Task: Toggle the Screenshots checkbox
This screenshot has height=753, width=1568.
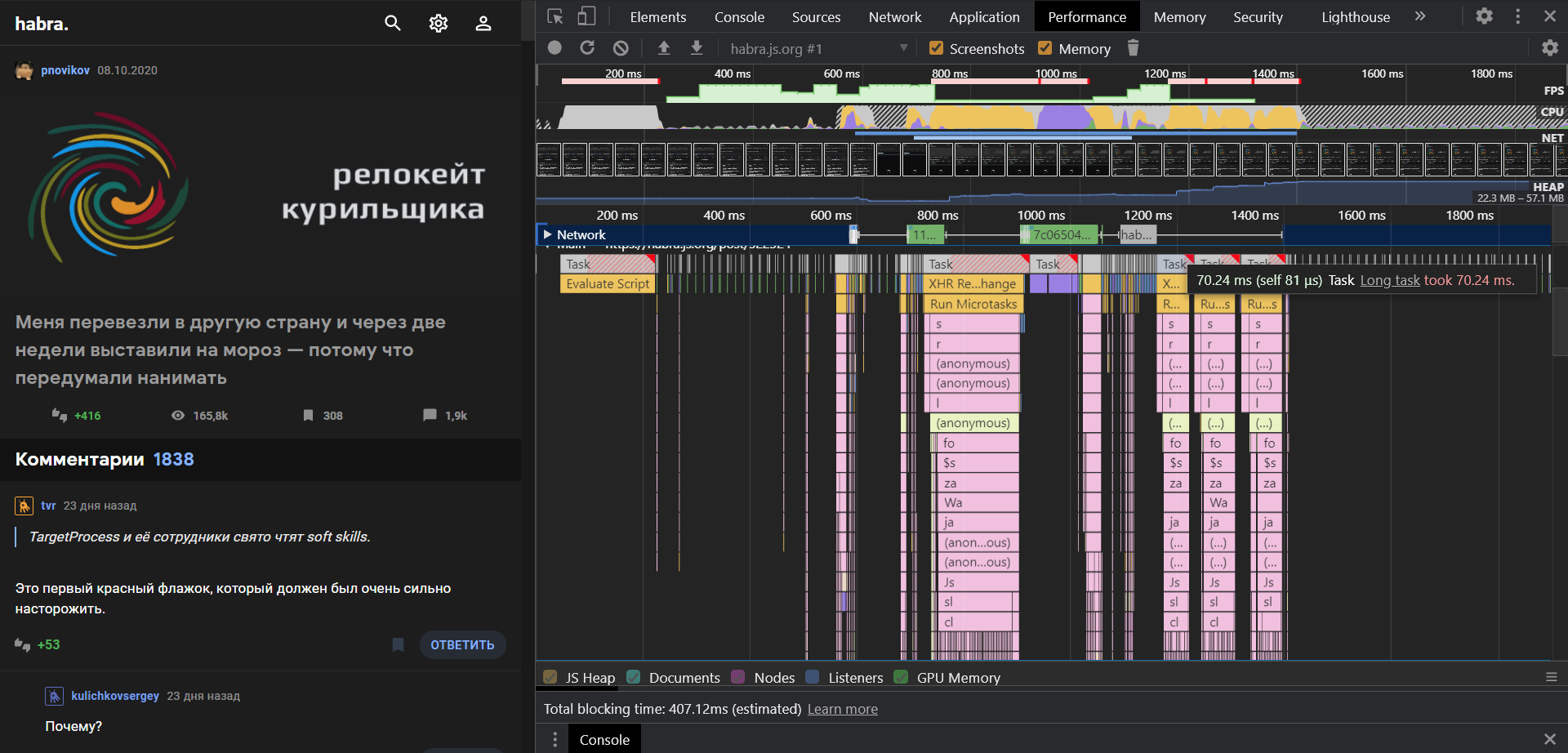Action: click(937, 48)
